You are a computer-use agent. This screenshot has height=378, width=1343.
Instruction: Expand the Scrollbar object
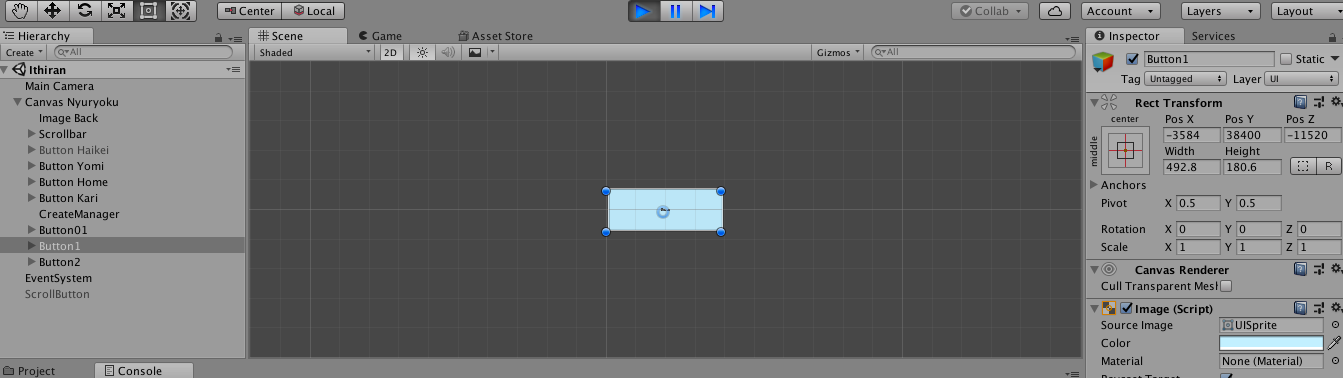32,134
